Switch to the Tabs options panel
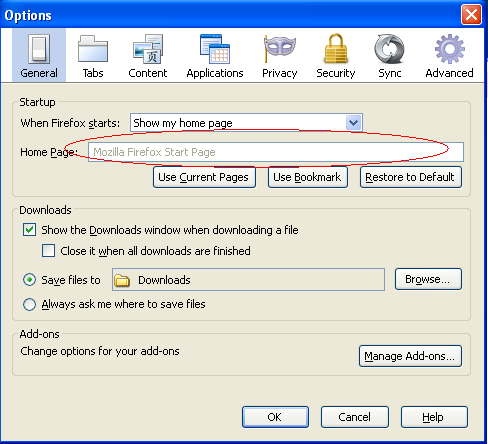 93,55
